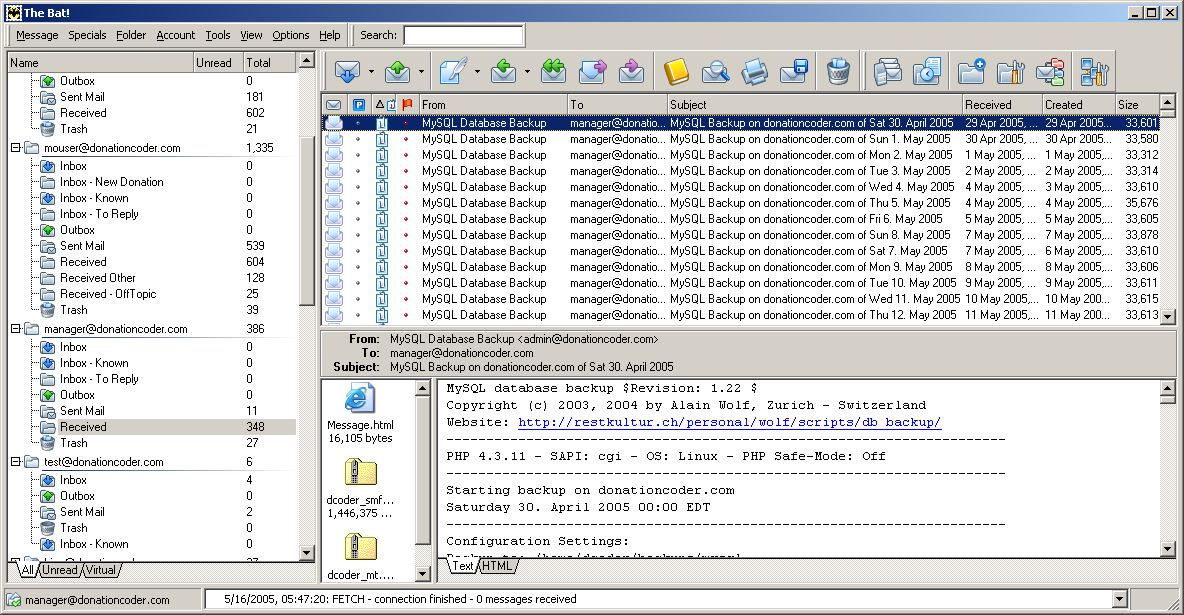Viewport: 1184px width, 615px height.
Task: Open message search with the magnifier envelope icon
Action: [x=715, y=72]
